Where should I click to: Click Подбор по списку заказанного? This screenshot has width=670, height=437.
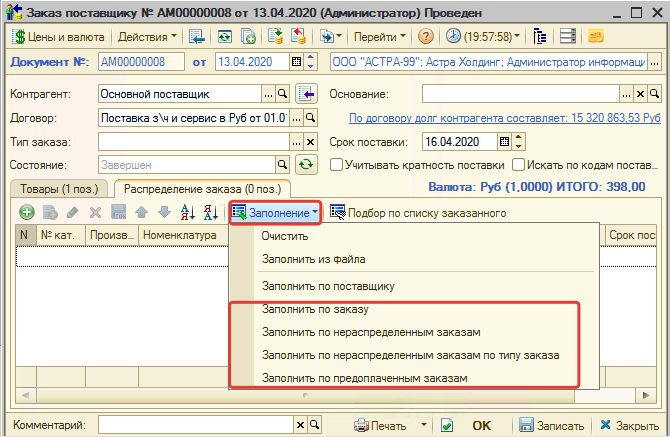tap(418, 213)
